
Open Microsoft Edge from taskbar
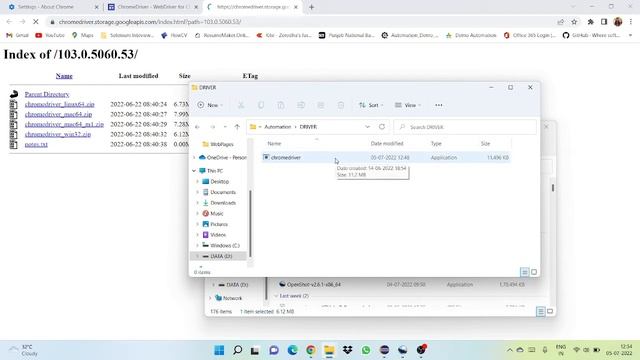point(292,350)
